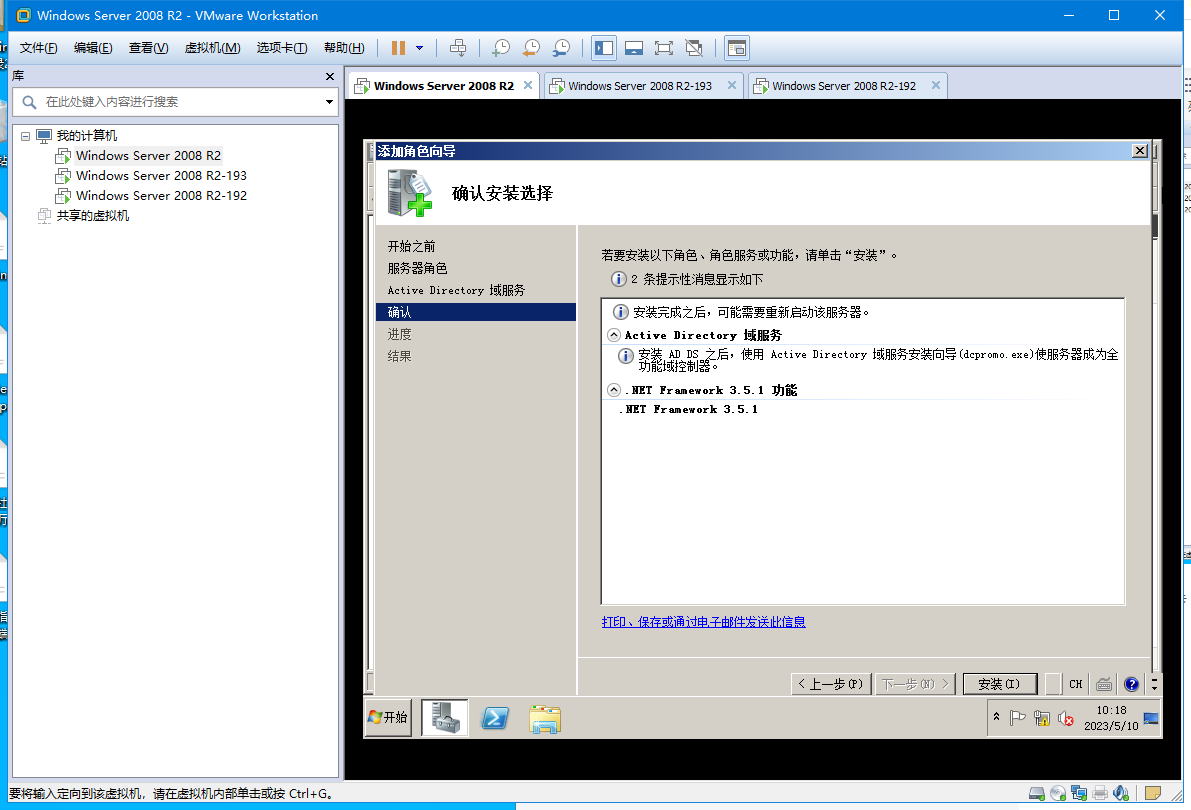Image resolution: width=1191 pixels, height=810 pixels.
Task: Toggle the library sidebar view
Action: (x=605, y=48)
